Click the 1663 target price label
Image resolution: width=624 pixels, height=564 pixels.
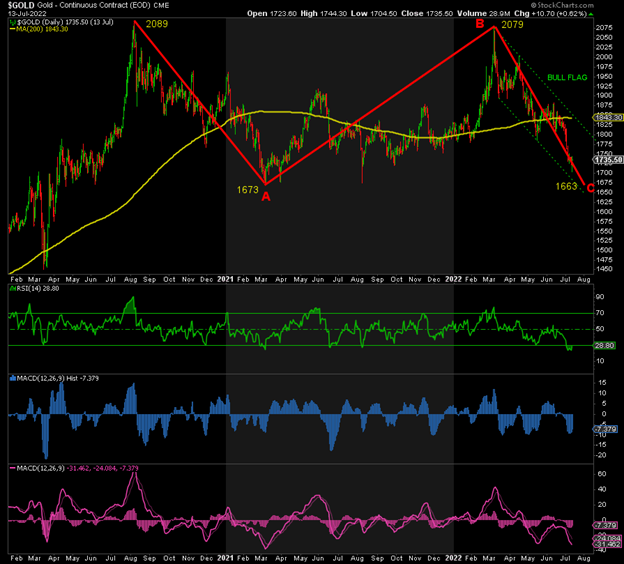pos(566,186)
